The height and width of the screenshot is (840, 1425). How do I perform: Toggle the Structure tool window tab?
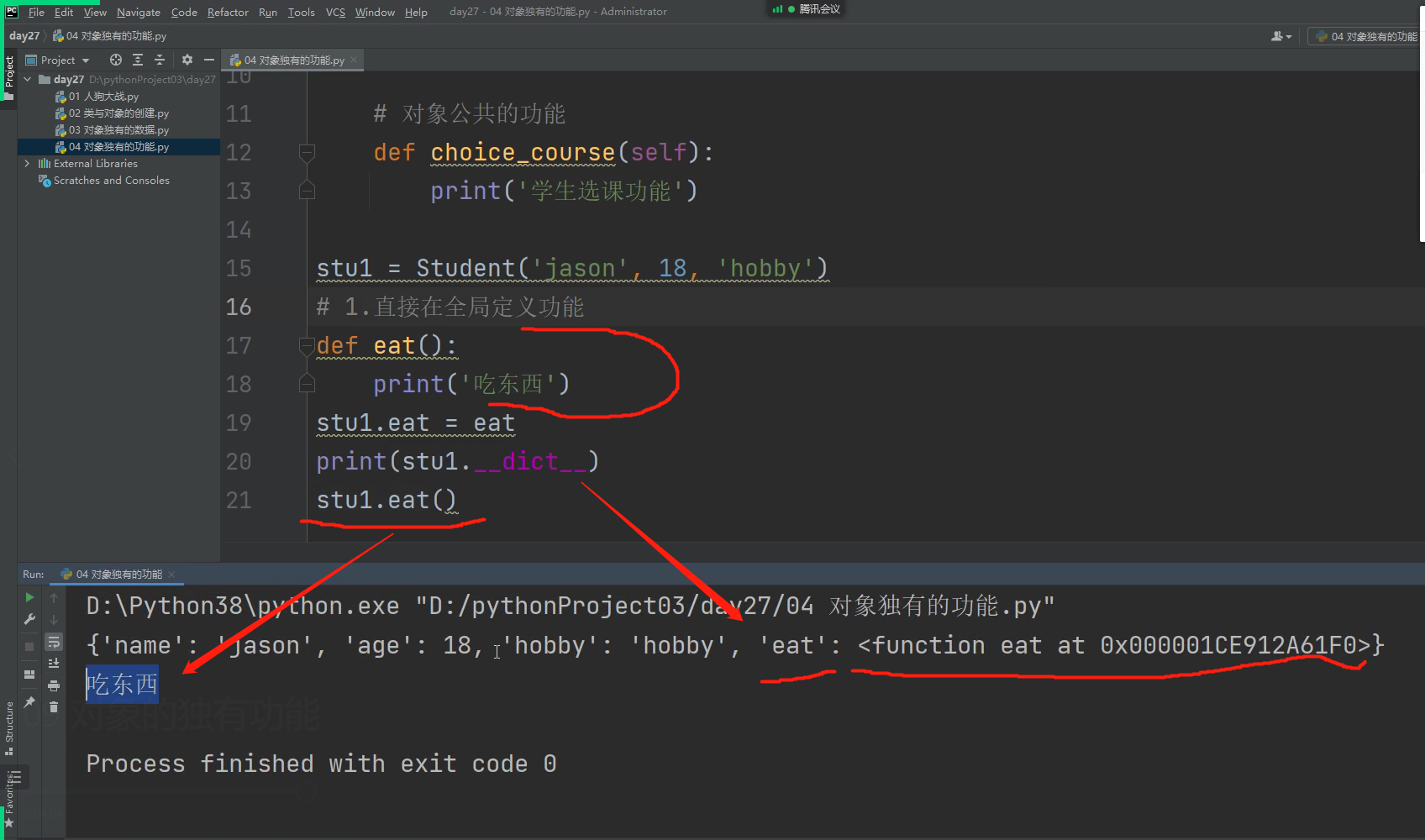pos(9,727)
